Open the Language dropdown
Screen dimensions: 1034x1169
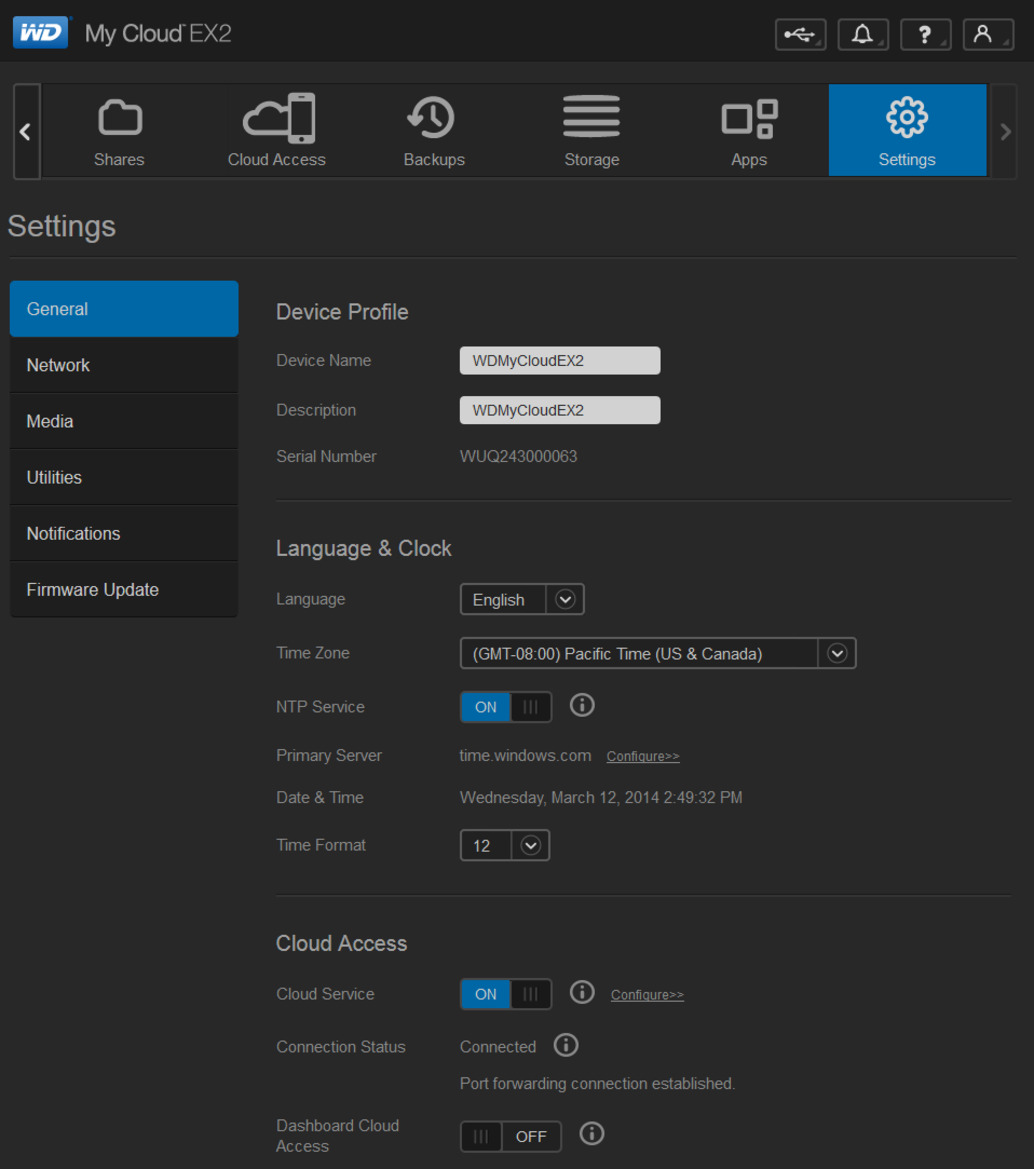pos(522,599)
